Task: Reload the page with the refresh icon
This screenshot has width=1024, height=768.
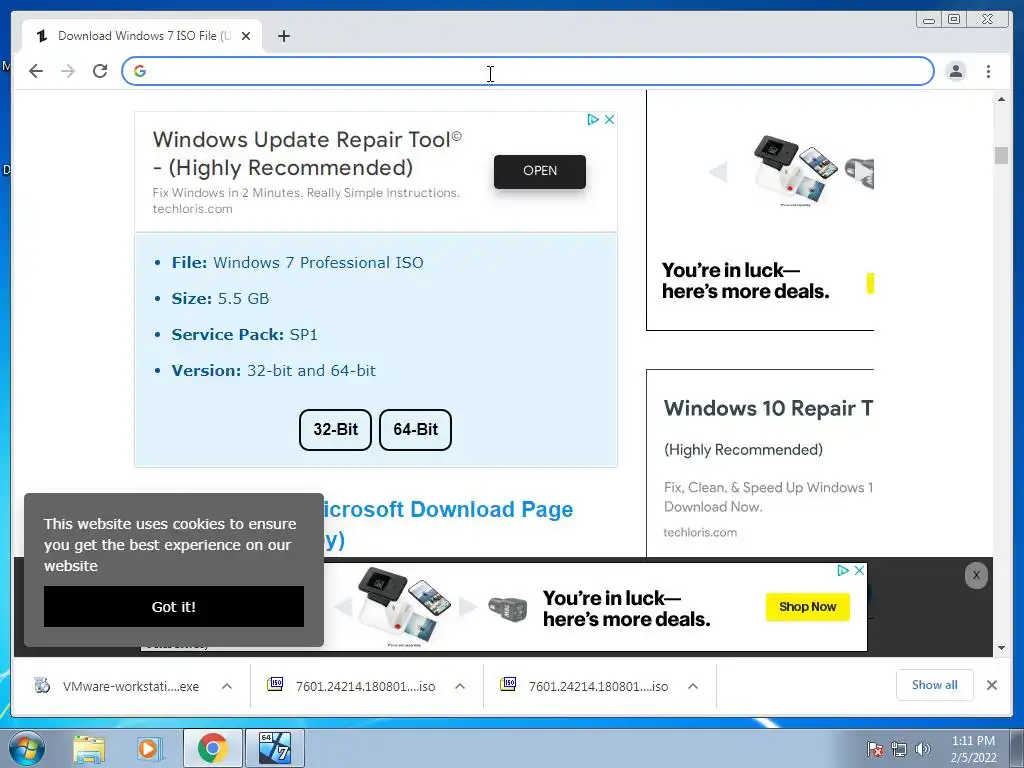Action: (100, 71)
